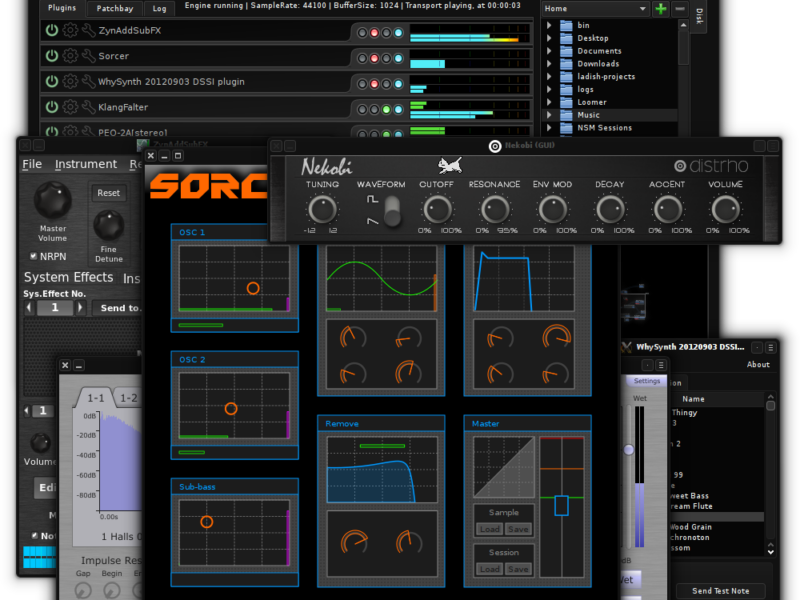Disable the Sorcer plugin with its power icon
800x600 pixels.
click(52, 56)
